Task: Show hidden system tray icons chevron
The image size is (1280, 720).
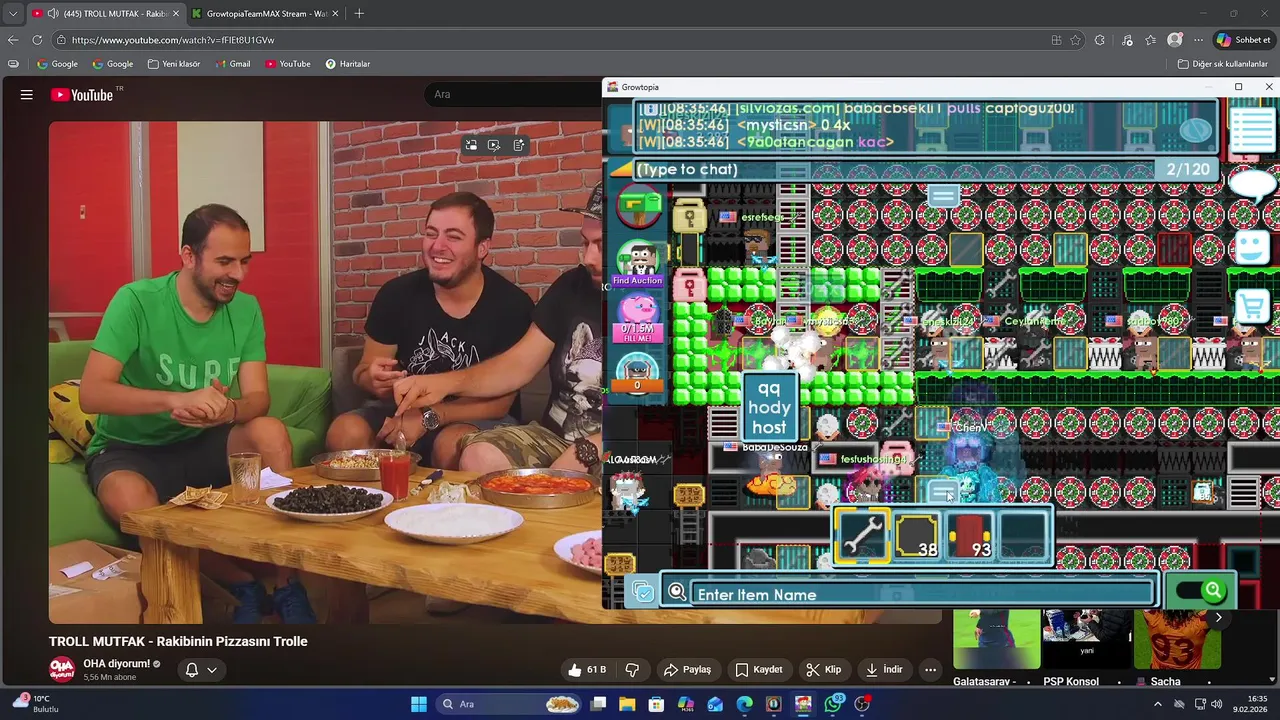Action: point(1158,704)
